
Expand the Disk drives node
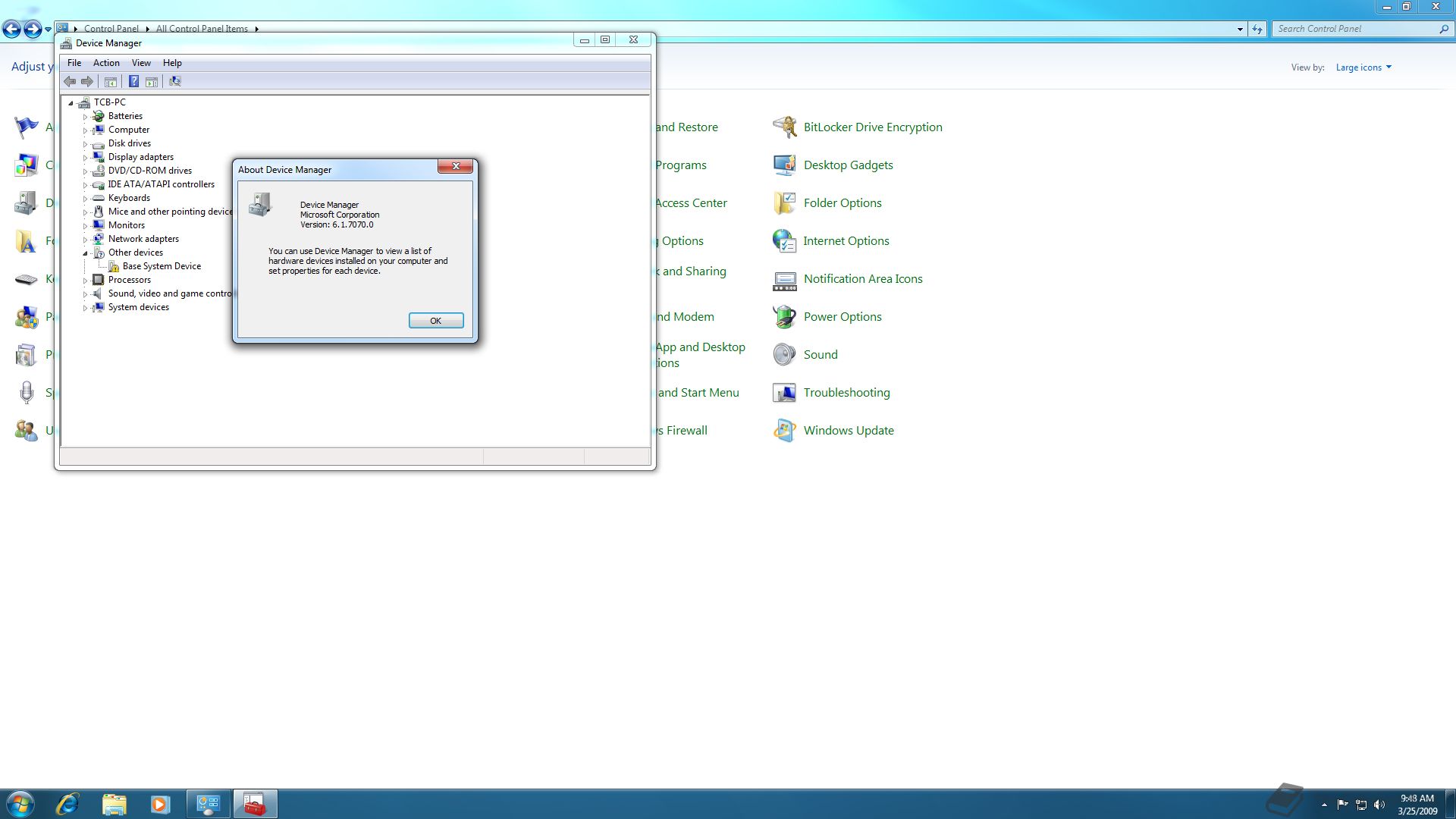point(85,144)
